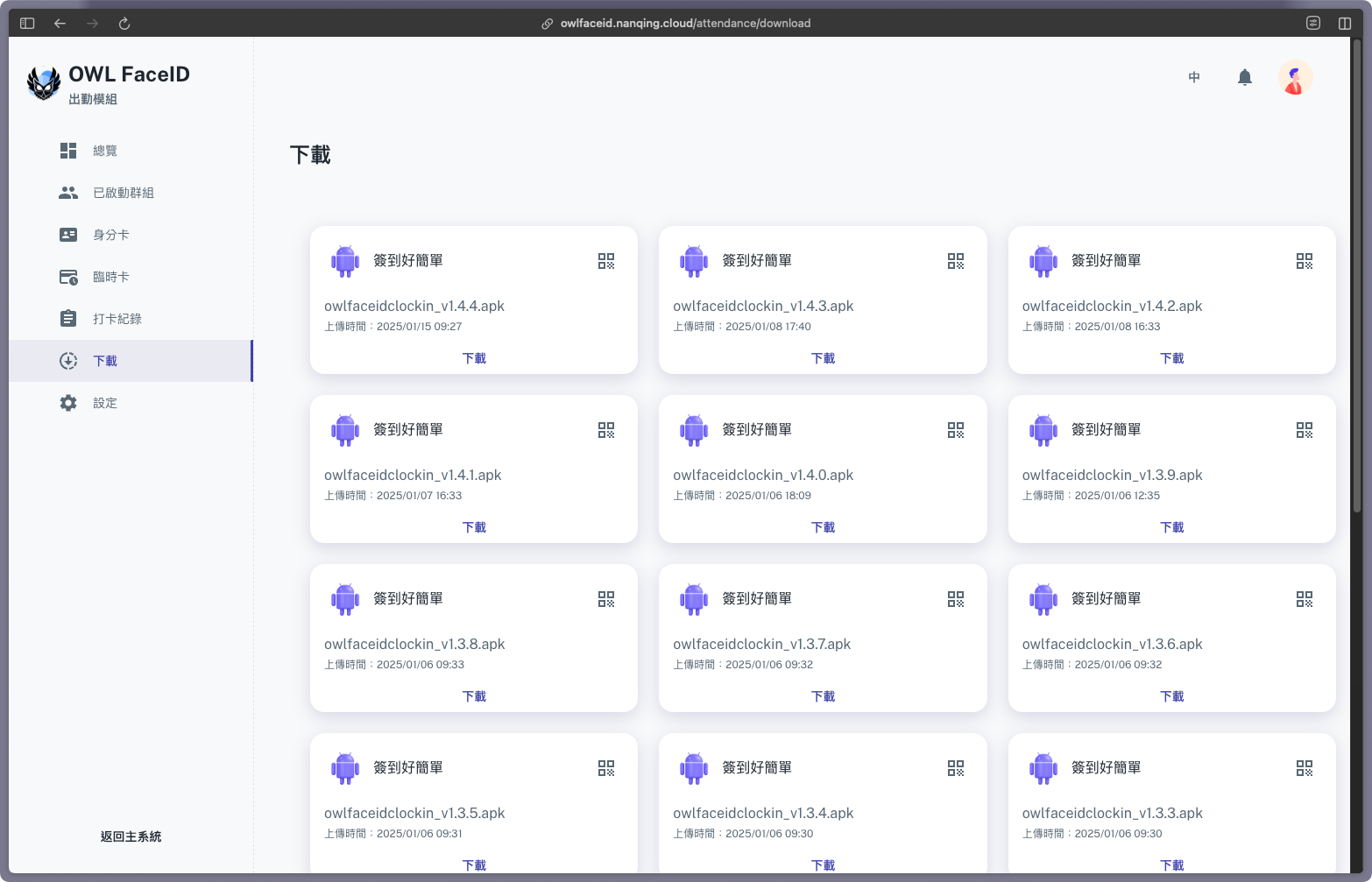Click the Android icon on v1.4.1 card
Image resolution: width=1372 pixels, height=882 pixels.
point(345,430)
